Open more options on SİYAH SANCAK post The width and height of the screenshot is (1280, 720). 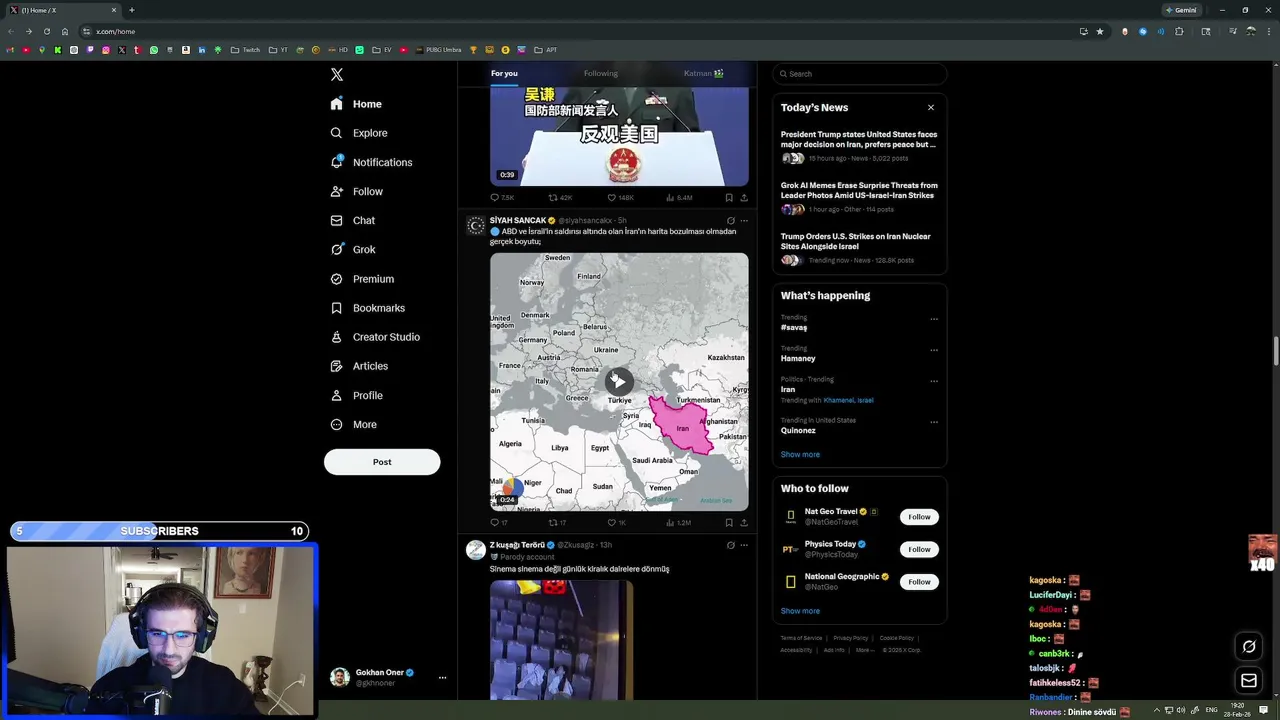pos(744,220)
